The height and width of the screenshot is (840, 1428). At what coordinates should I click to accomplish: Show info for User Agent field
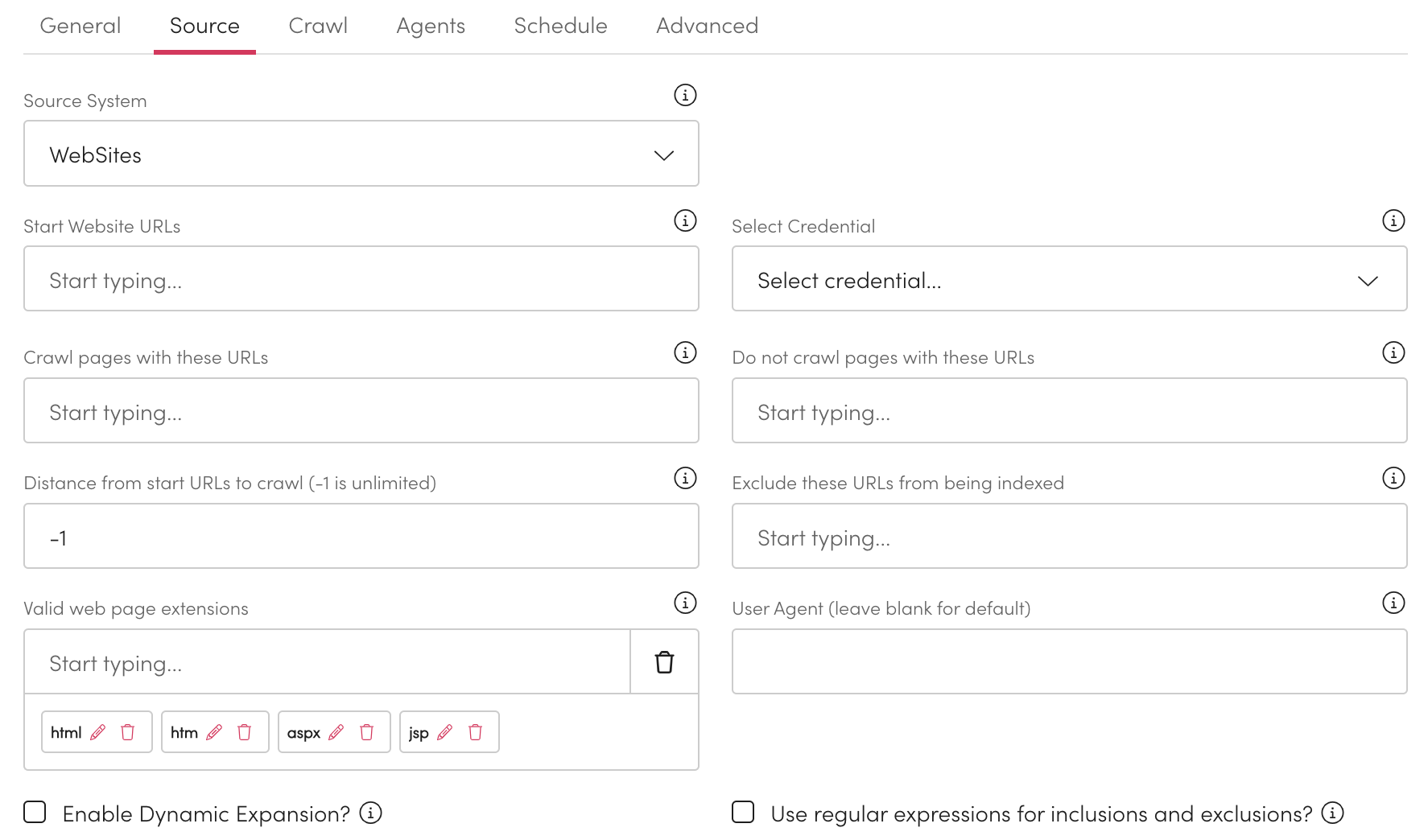[1393, 603]
